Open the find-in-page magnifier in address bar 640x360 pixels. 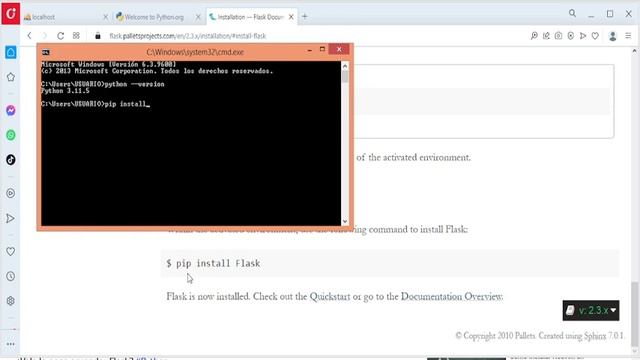534,36
